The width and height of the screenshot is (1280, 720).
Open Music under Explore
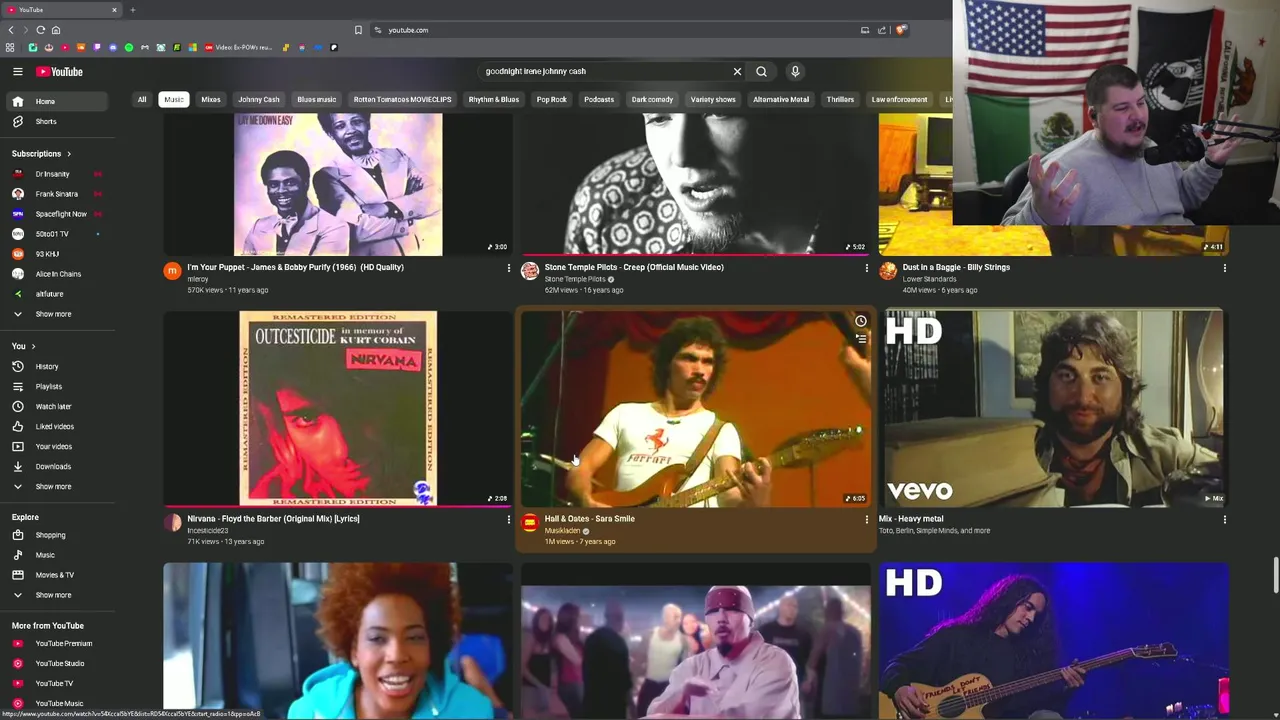(x=58, y=555)
